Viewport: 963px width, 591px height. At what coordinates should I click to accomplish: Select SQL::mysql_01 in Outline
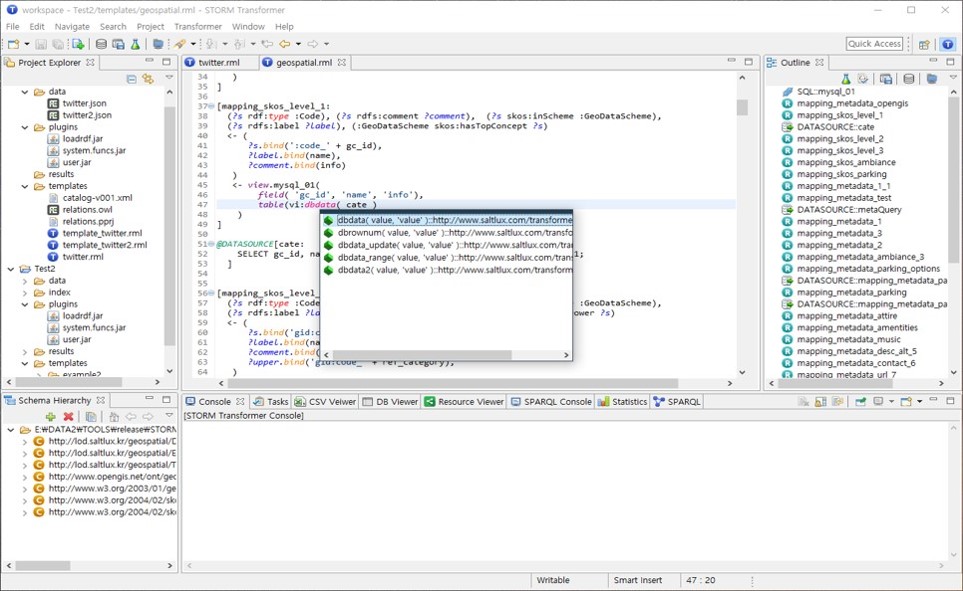coord(825,92)
